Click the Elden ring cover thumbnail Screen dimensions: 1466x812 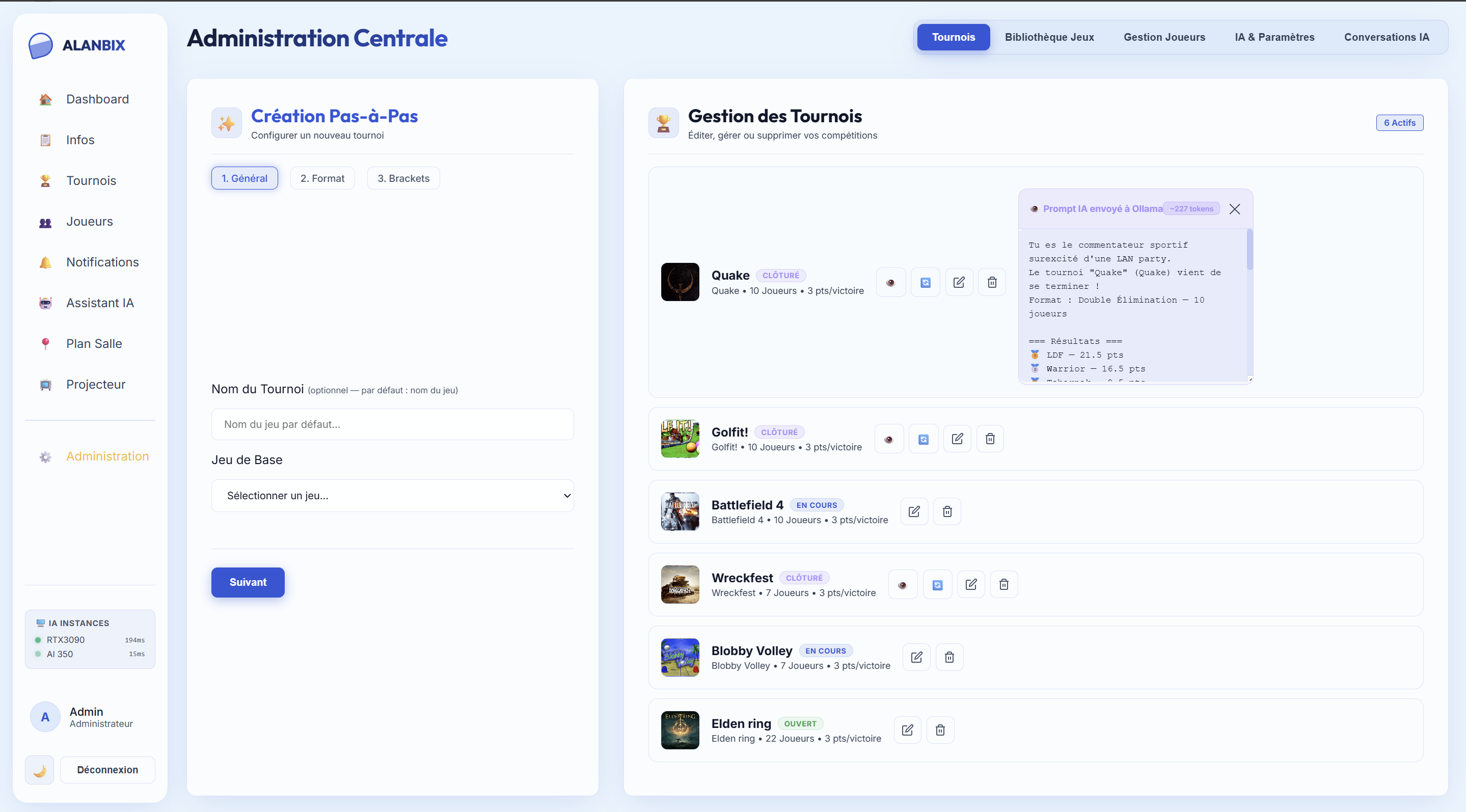coord(680,730)
